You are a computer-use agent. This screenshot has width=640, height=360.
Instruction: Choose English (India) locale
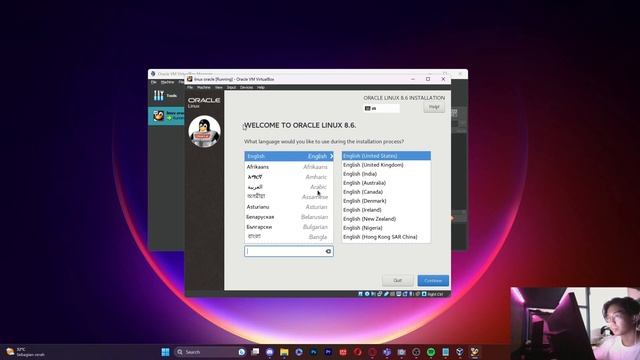386,174
